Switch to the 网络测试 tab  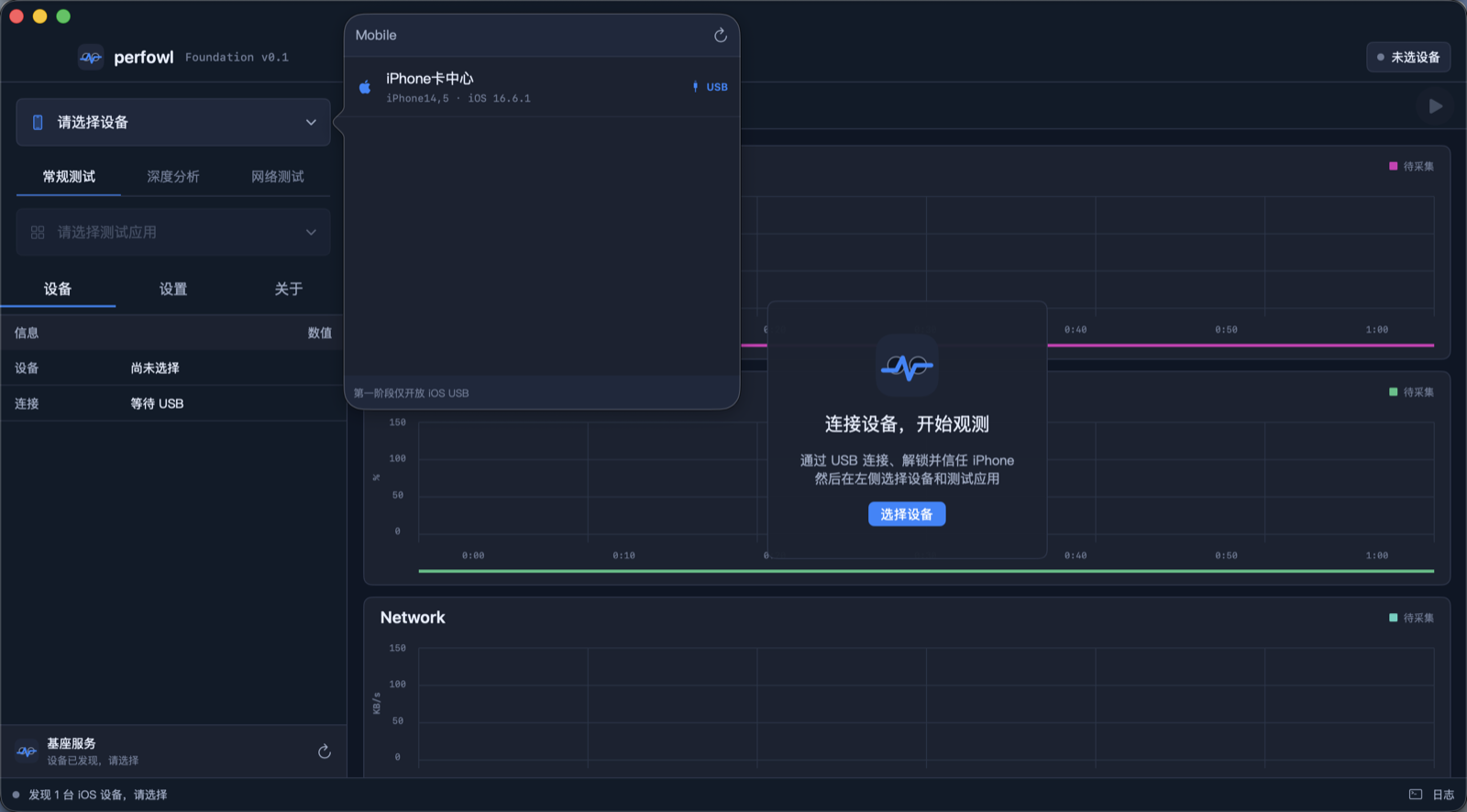pos(278,176)
